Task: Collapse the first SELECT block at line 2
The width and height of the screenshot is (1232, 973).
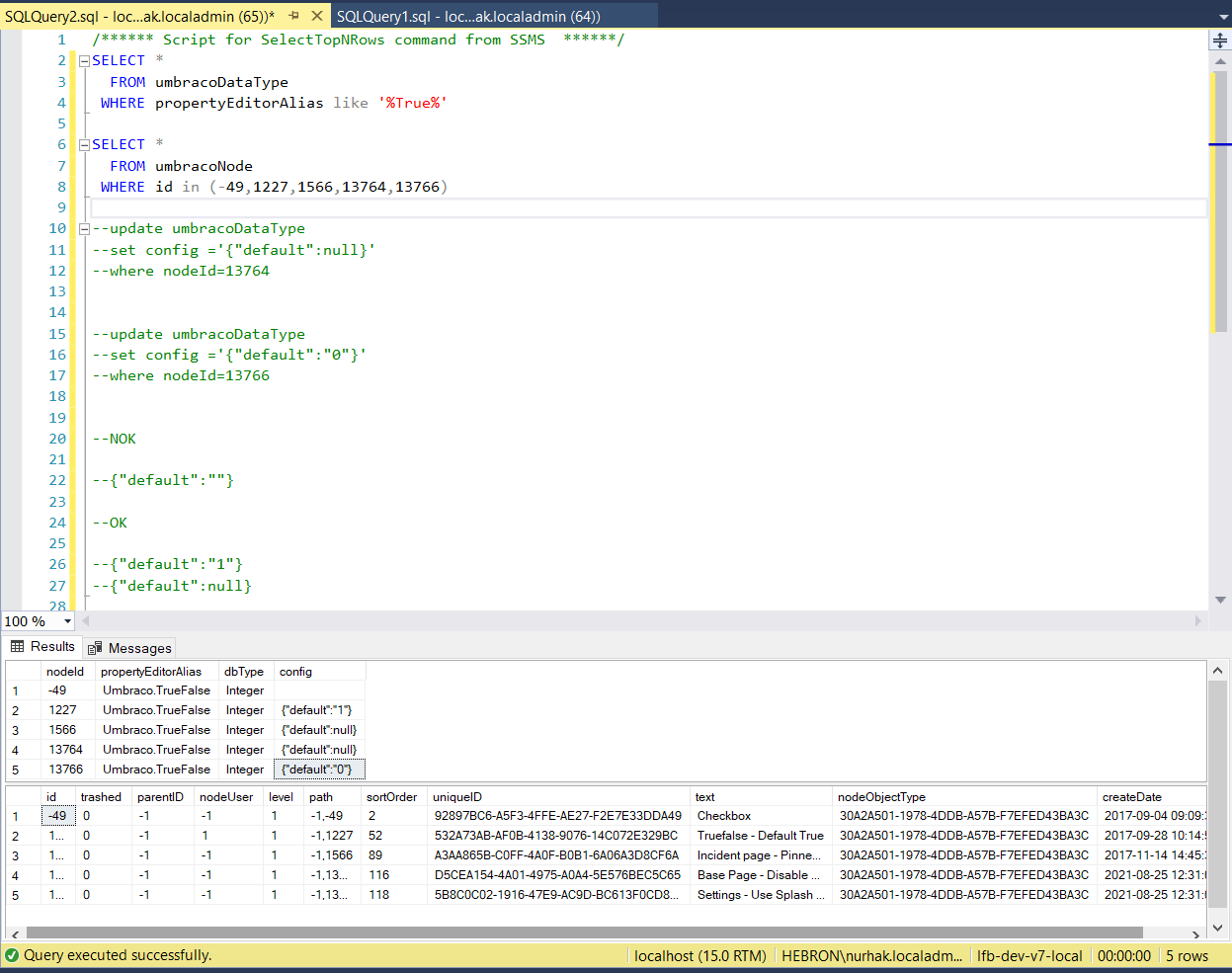Action: pyautogui.click(x=84, y=61)
